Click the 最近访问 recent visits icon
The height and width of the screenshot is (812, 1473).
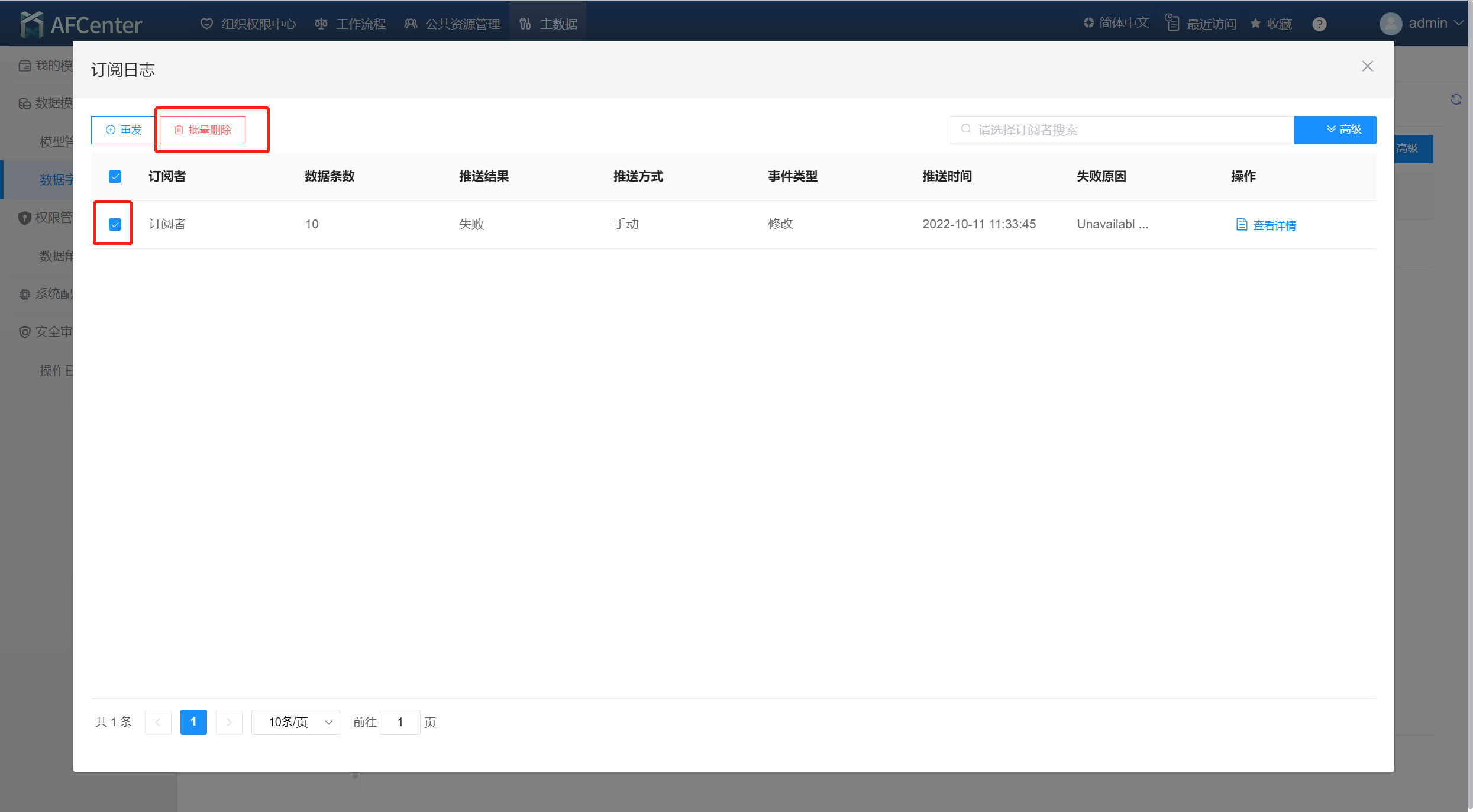(1172, 23)
